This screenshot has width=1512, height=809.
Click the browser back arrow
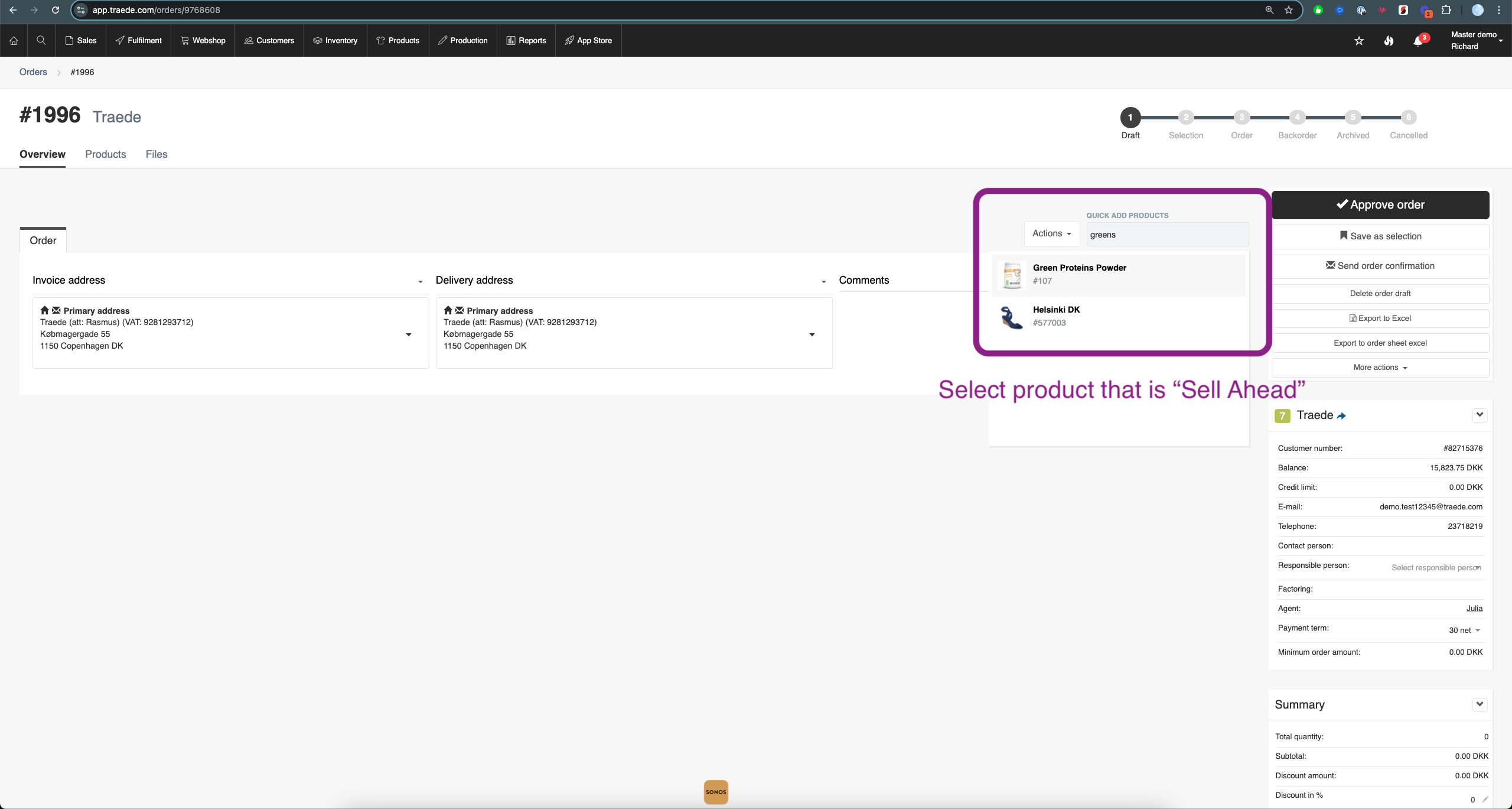click(13, 10)
